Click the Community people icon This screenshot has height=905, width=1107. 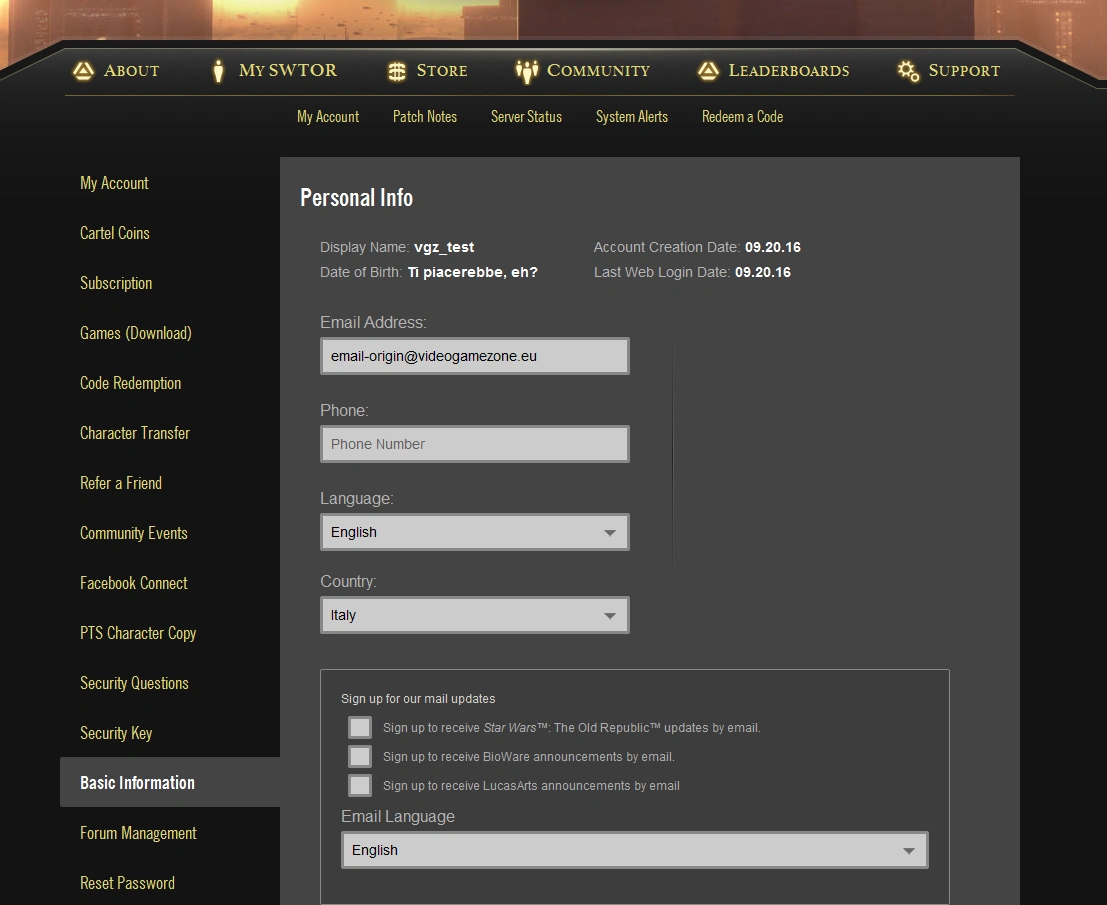(x=527, y=71)
